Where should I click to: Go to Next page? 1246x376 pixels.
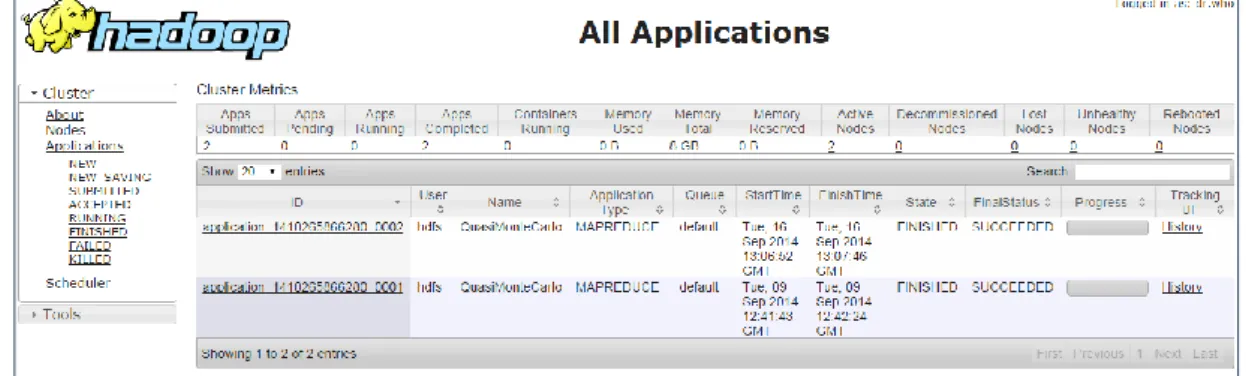pyautogui.click(x=1168, y=354)
